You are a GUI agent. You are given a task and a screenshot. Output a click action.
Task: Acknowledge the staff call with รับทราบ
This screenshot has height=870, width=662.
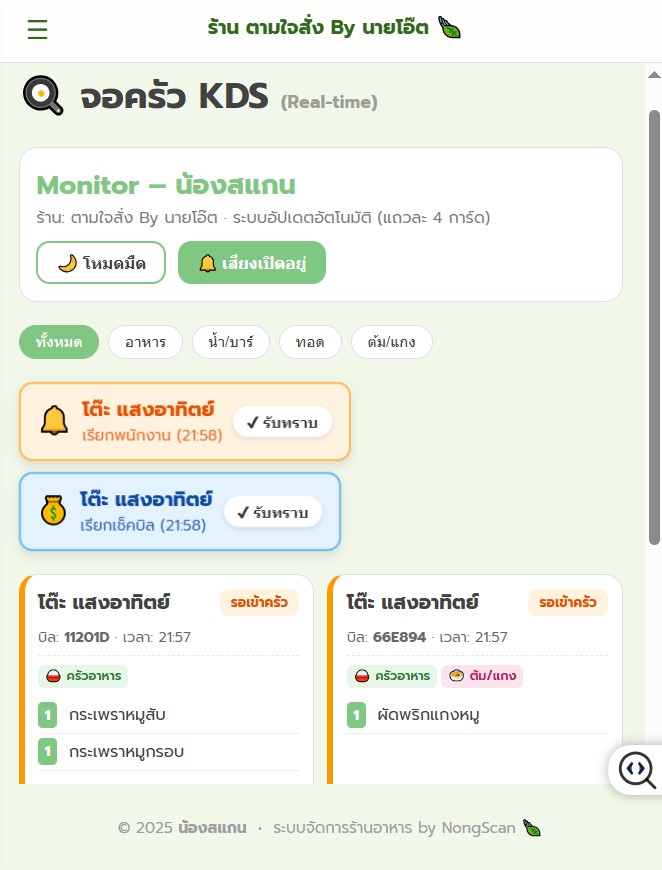(x=282, y=422)
